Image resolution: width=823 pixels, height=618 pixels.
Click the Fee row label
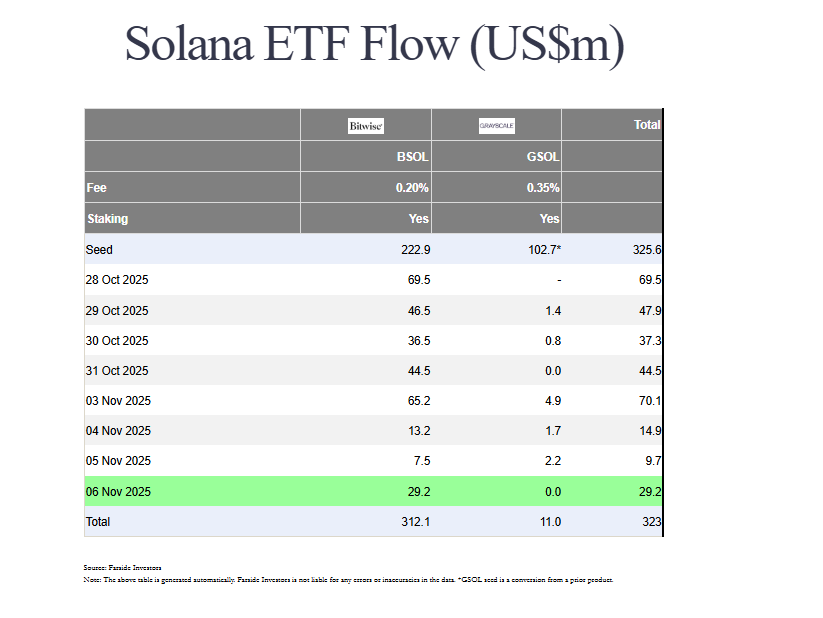pos(97,188)
